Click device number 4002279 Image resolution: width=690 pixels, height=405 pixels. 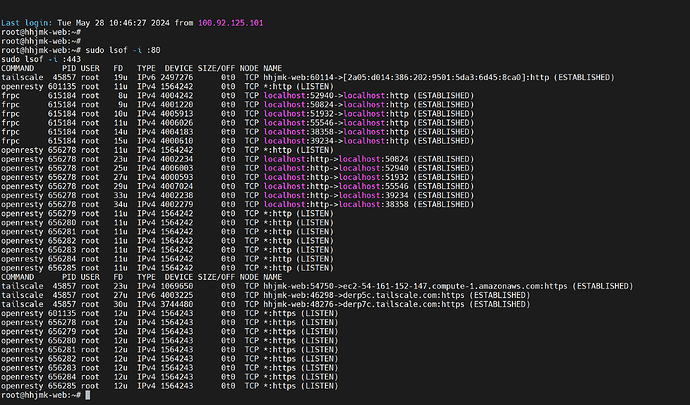pos(176,204)
